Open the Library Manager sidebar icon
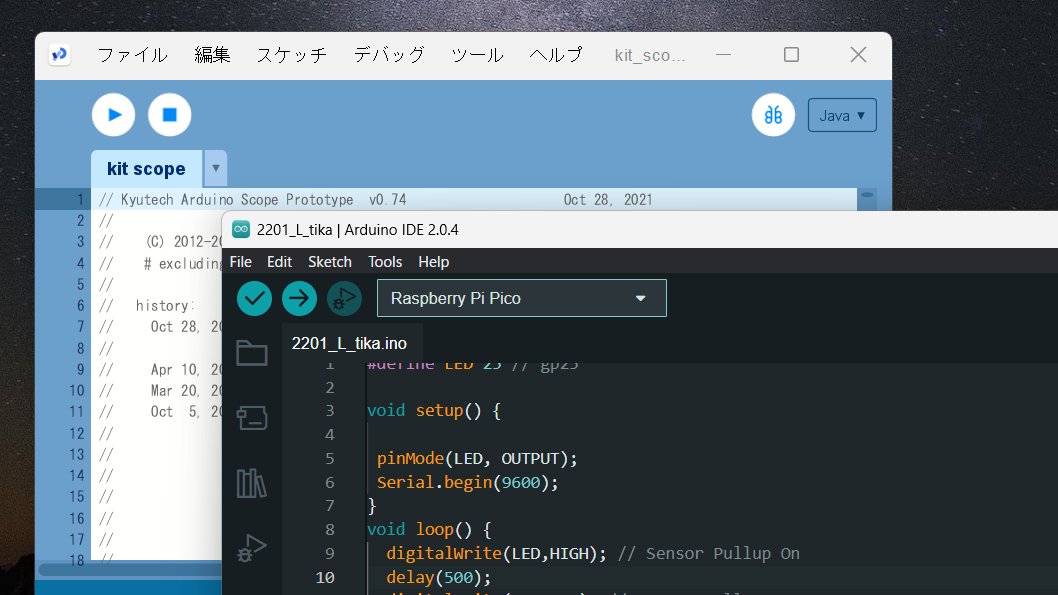Image resolution: width=1058 pixels, height=595 pixels. (252, 483)
